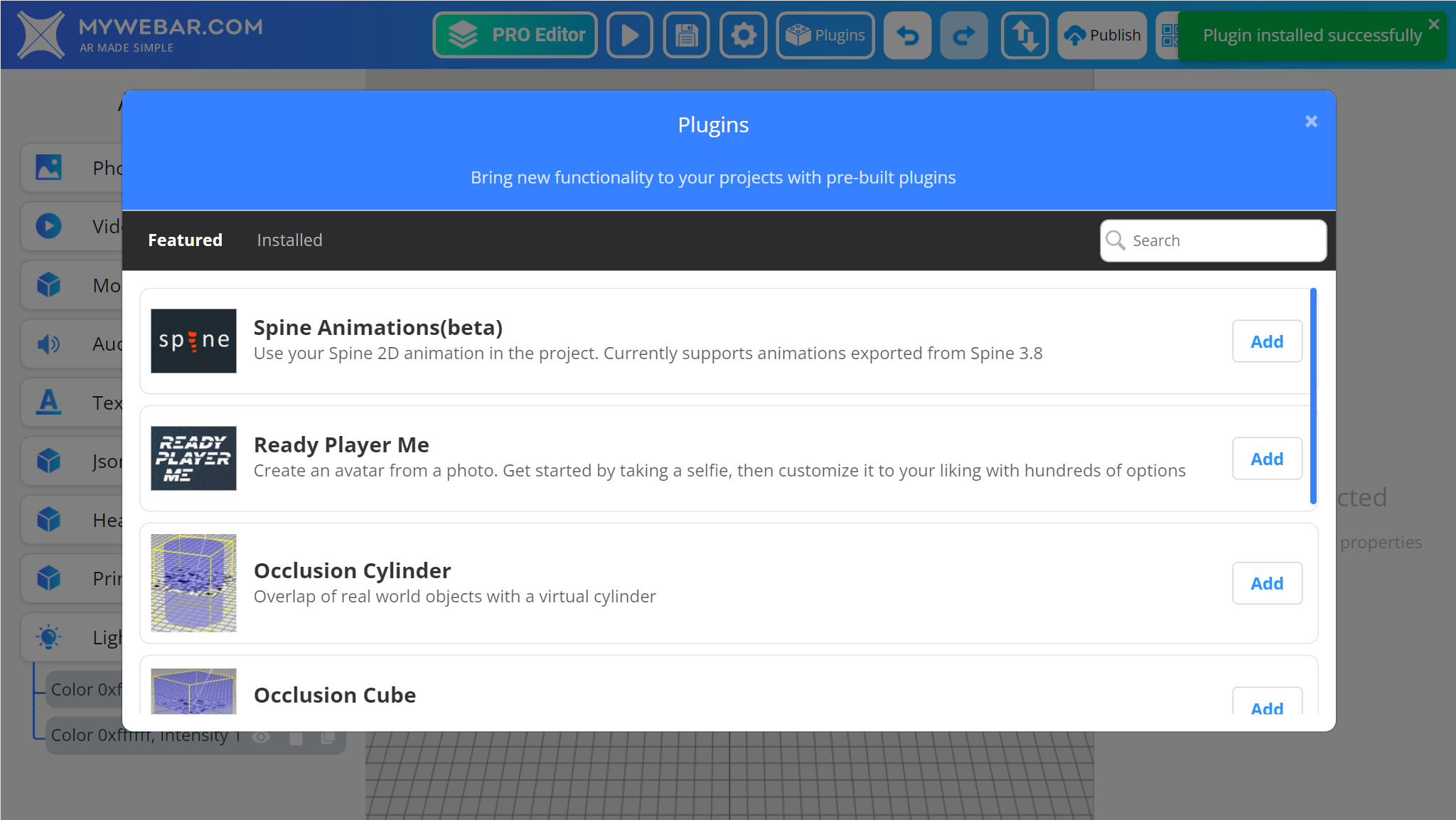
Task: Click the up-down arrows import/export icon
Action: click(x=1024, y=35)
